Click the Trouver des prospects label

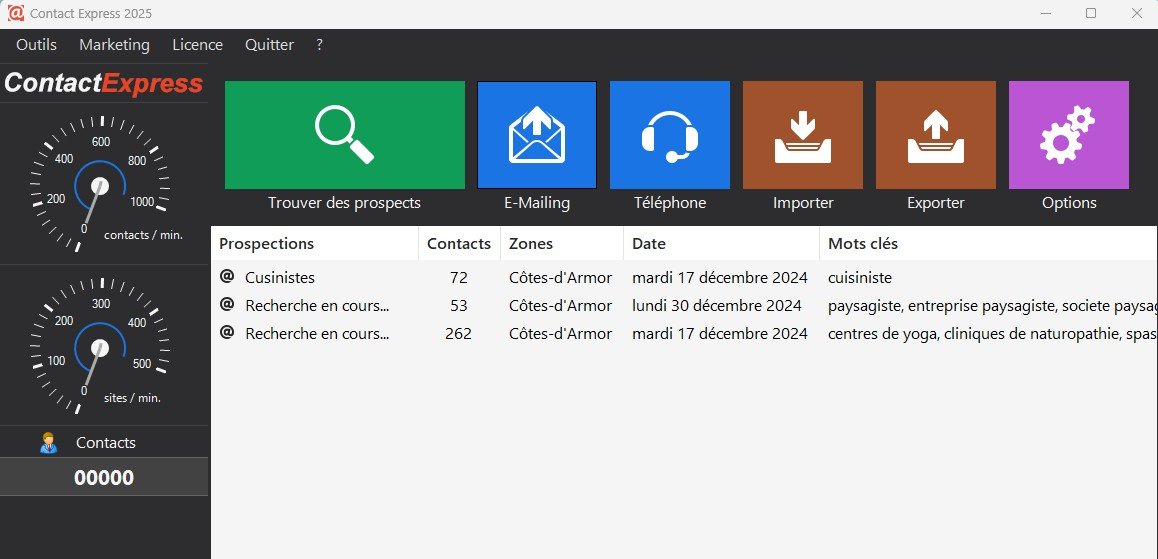344,202
